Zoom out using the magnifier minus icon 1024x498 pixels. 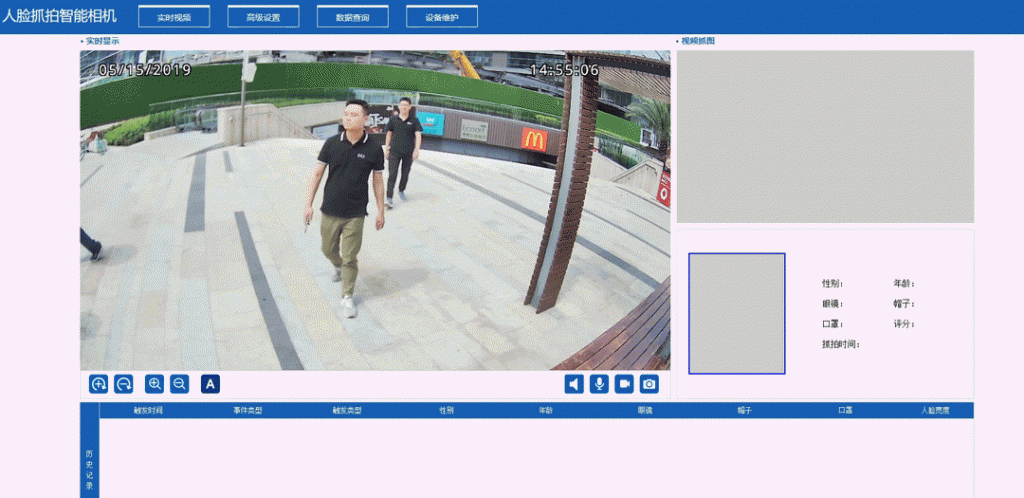[x=180, y=383]
